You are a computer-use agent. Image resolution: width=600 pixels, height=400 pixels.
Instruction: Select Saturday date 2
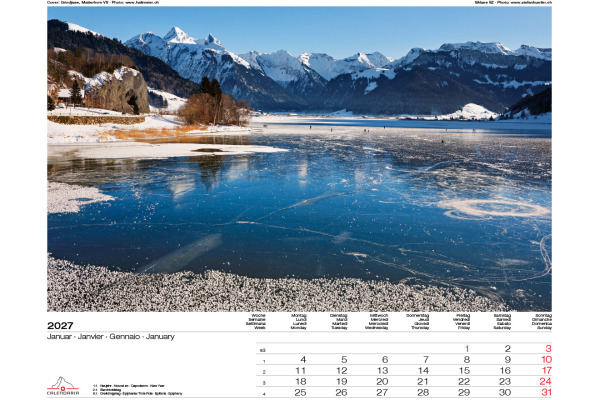pos(507,349)
